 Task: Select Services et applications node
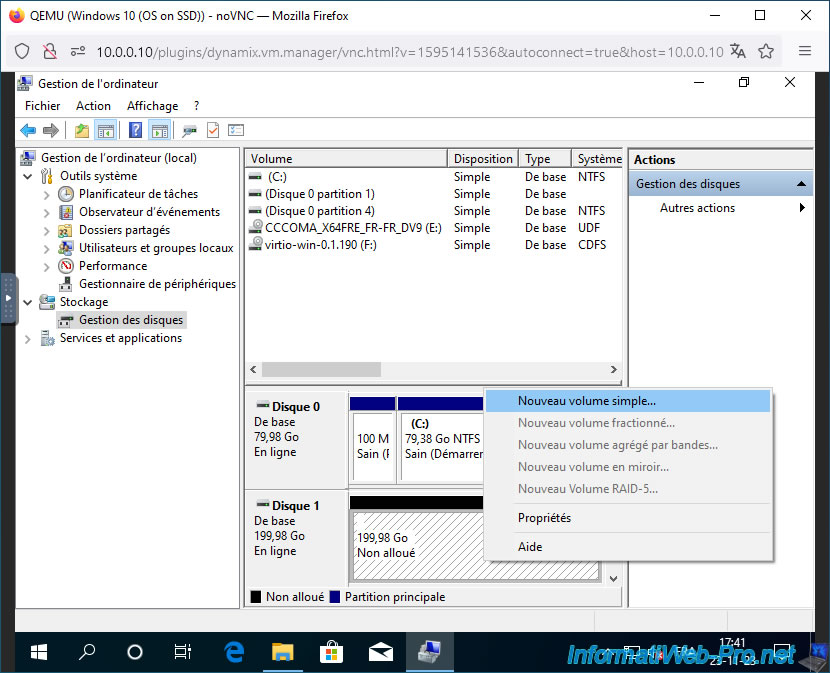tap(121, 338)
